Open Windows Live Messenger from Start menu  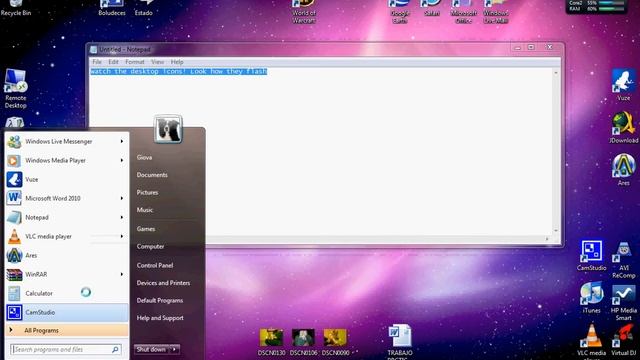point(67,141)
